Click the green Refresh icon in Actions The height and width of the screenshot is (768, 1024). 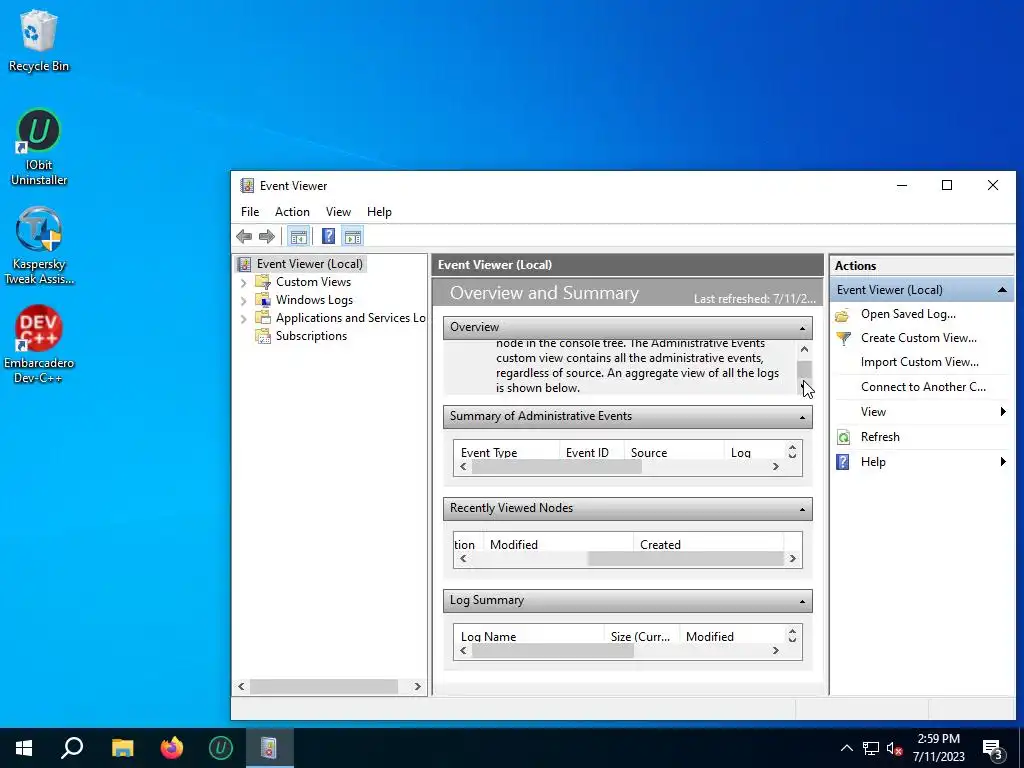click(x=843, y=437)
